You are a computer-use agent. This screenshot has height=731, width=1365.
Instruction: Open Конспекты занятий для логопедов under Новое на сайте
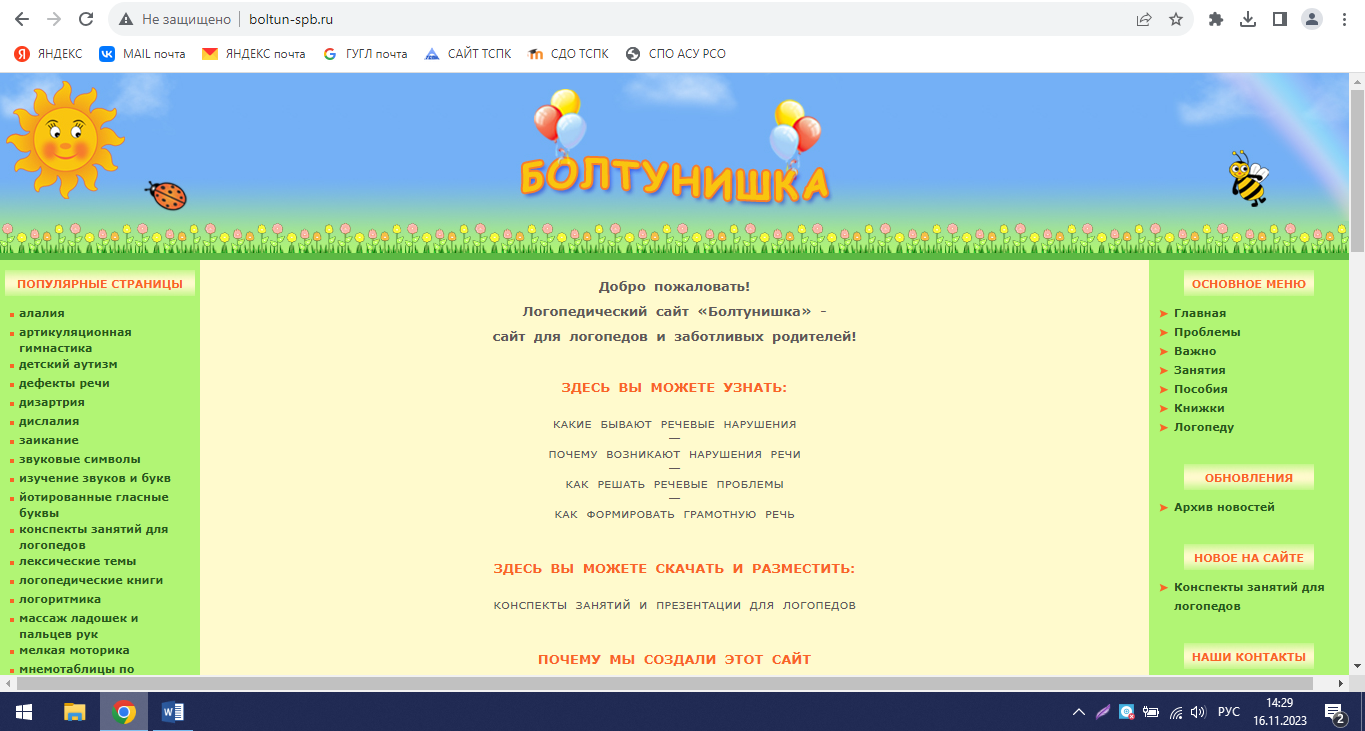pos(1249,596)
